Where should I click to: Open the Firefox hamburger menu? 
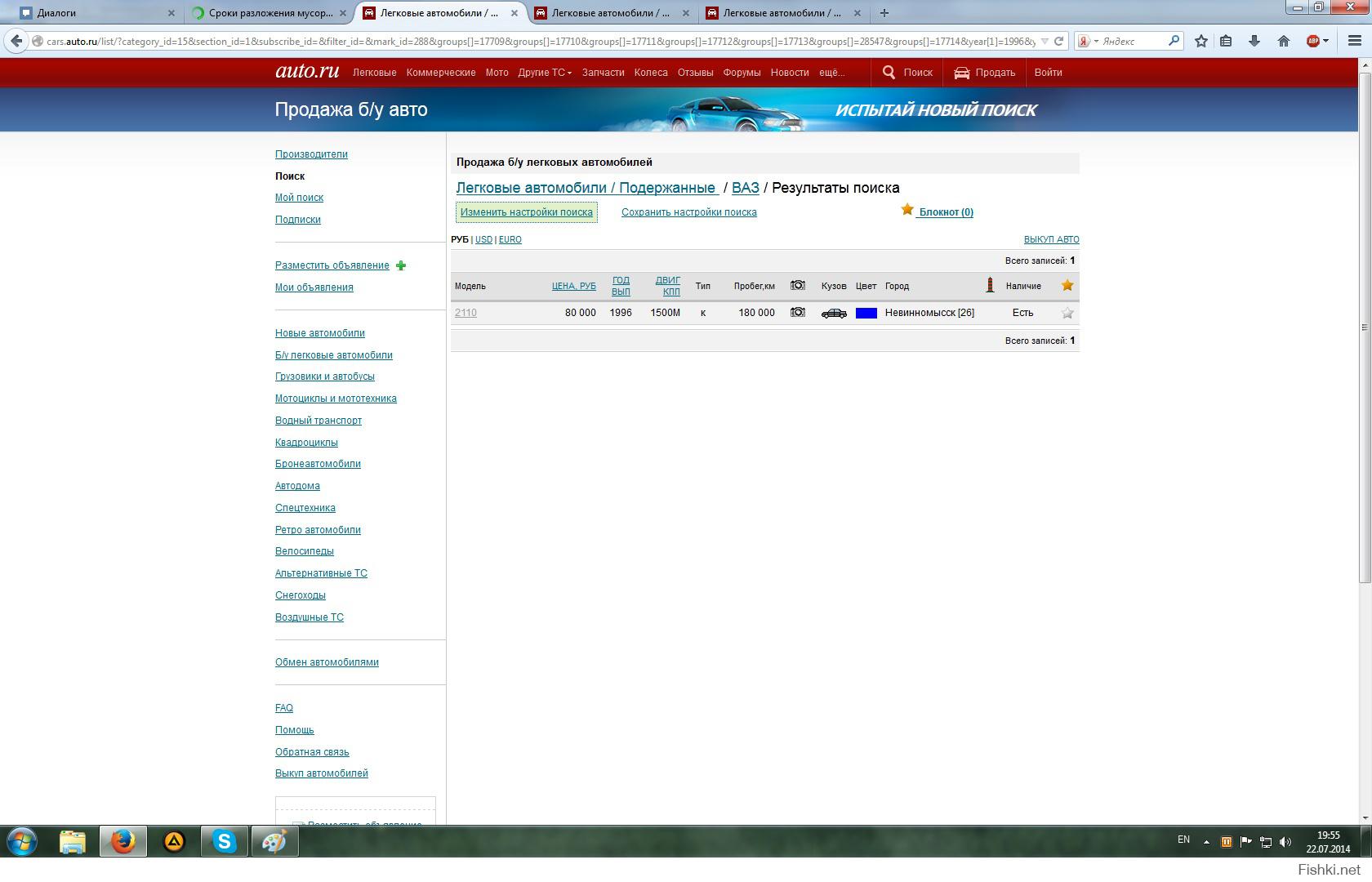tap(1354, 41)
